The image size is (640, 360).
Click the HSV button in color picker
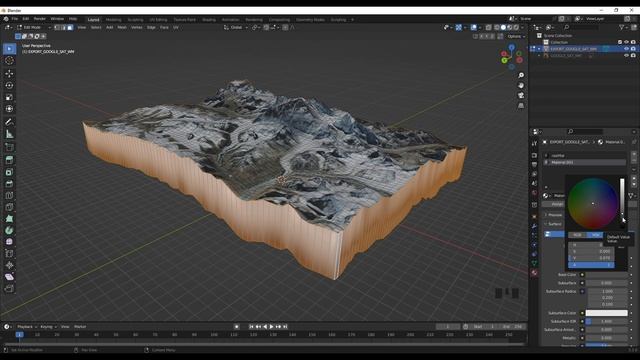tap(596, 235)
